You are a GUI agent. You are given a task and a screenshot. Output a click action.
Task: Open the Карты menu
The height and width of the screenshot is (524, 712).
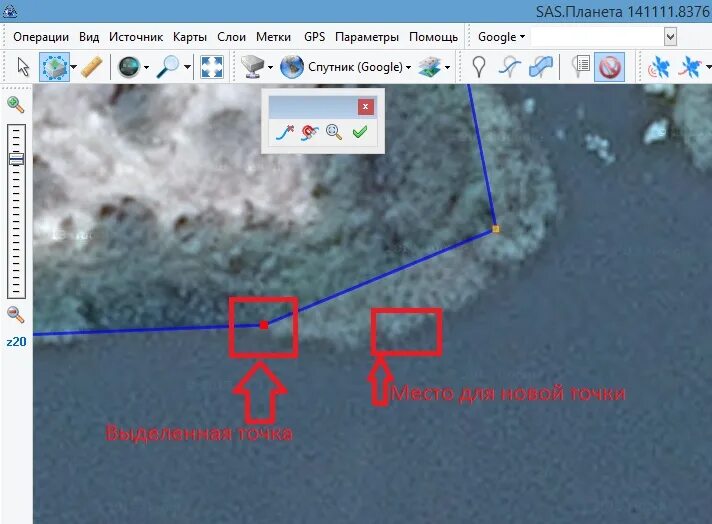(x=190, y=37)
